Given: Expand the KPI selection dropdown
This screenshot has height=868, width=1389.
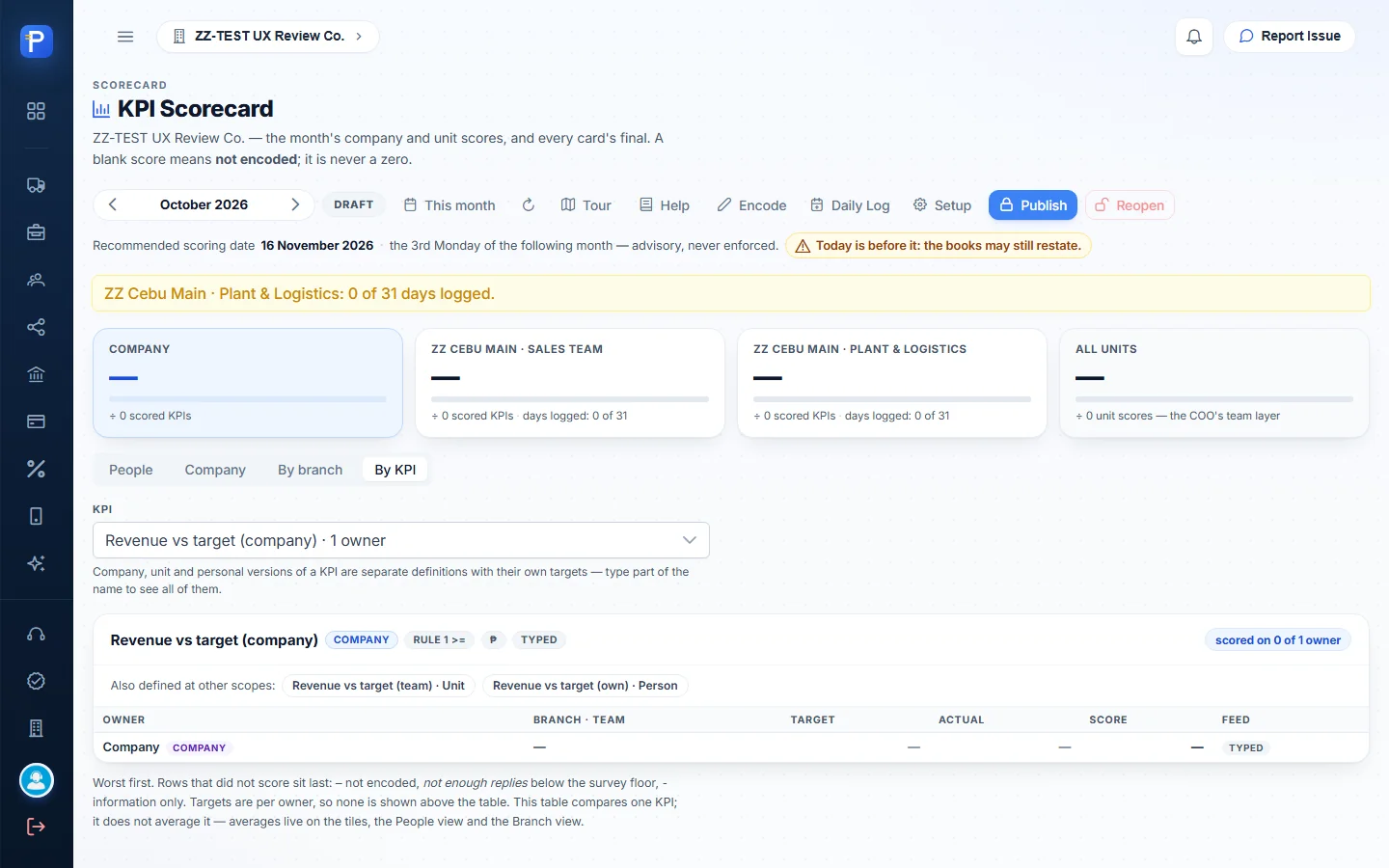Looking at the screenshot, I should (x=401, y=540).
